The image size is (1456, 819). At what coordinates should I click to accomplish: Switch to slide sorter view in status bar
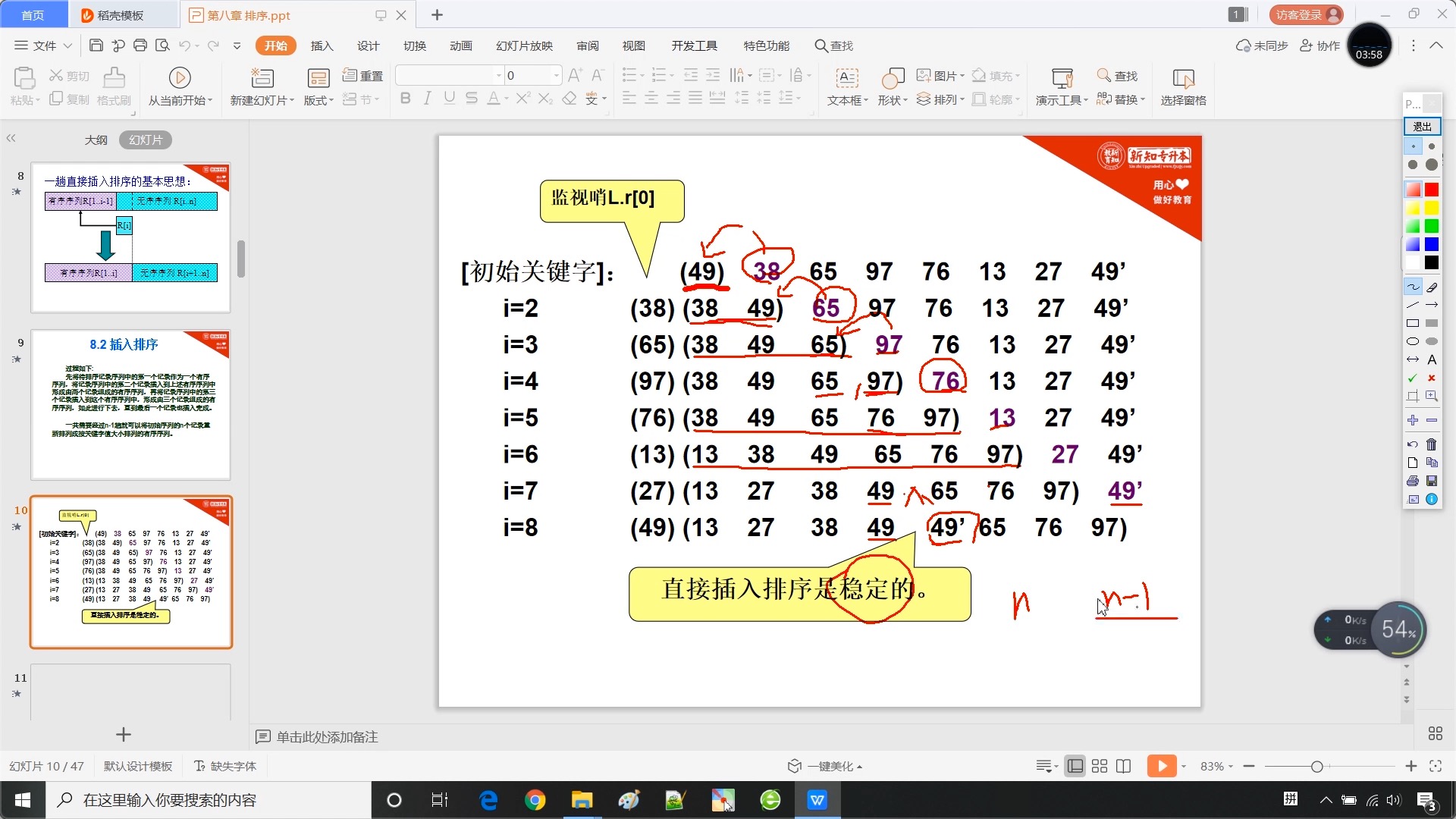[x=1100, y=766]
